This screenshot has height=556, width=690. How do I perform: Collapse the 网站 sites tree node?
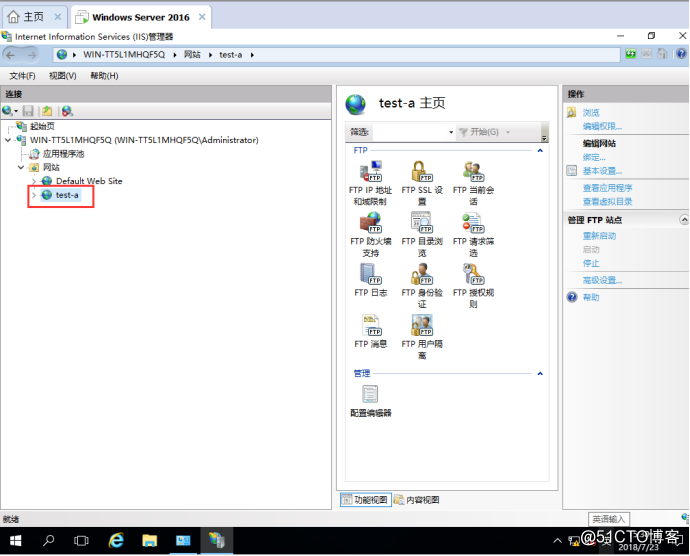pyautogui.click(x=21, y=168)
